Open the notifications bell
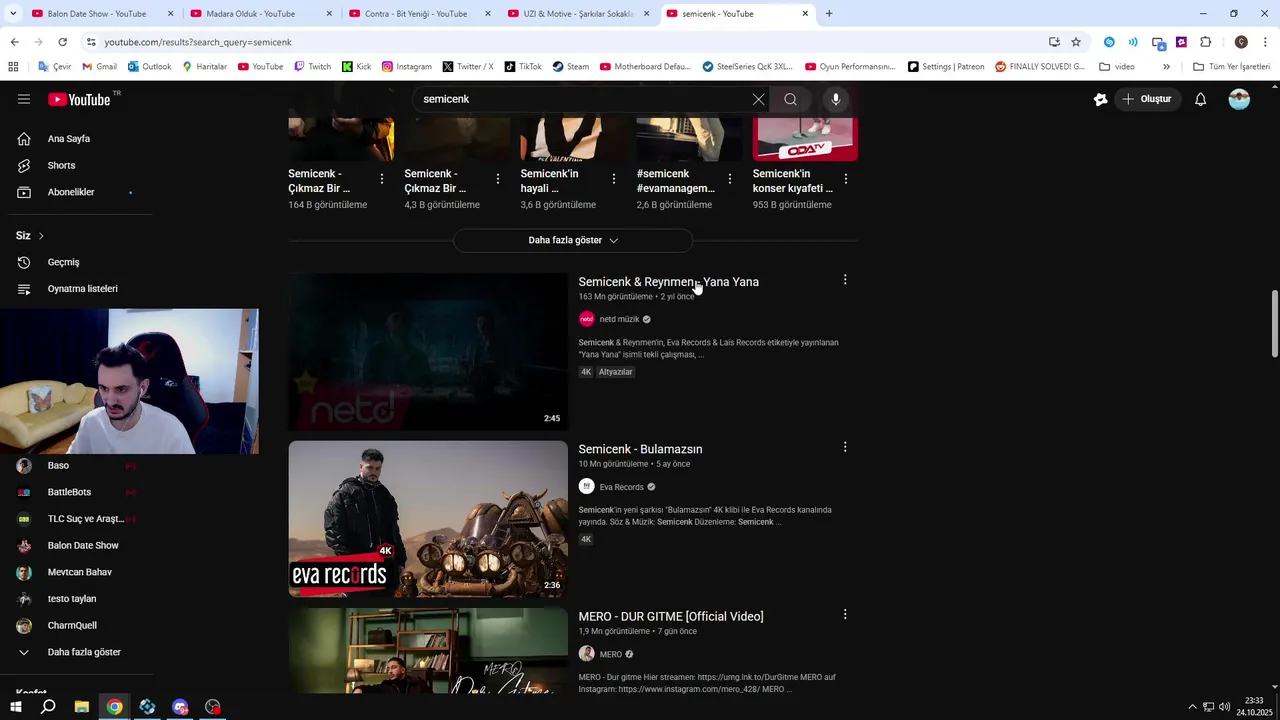This screenshot has width=1280, height=720. [x=1201, y=99]
